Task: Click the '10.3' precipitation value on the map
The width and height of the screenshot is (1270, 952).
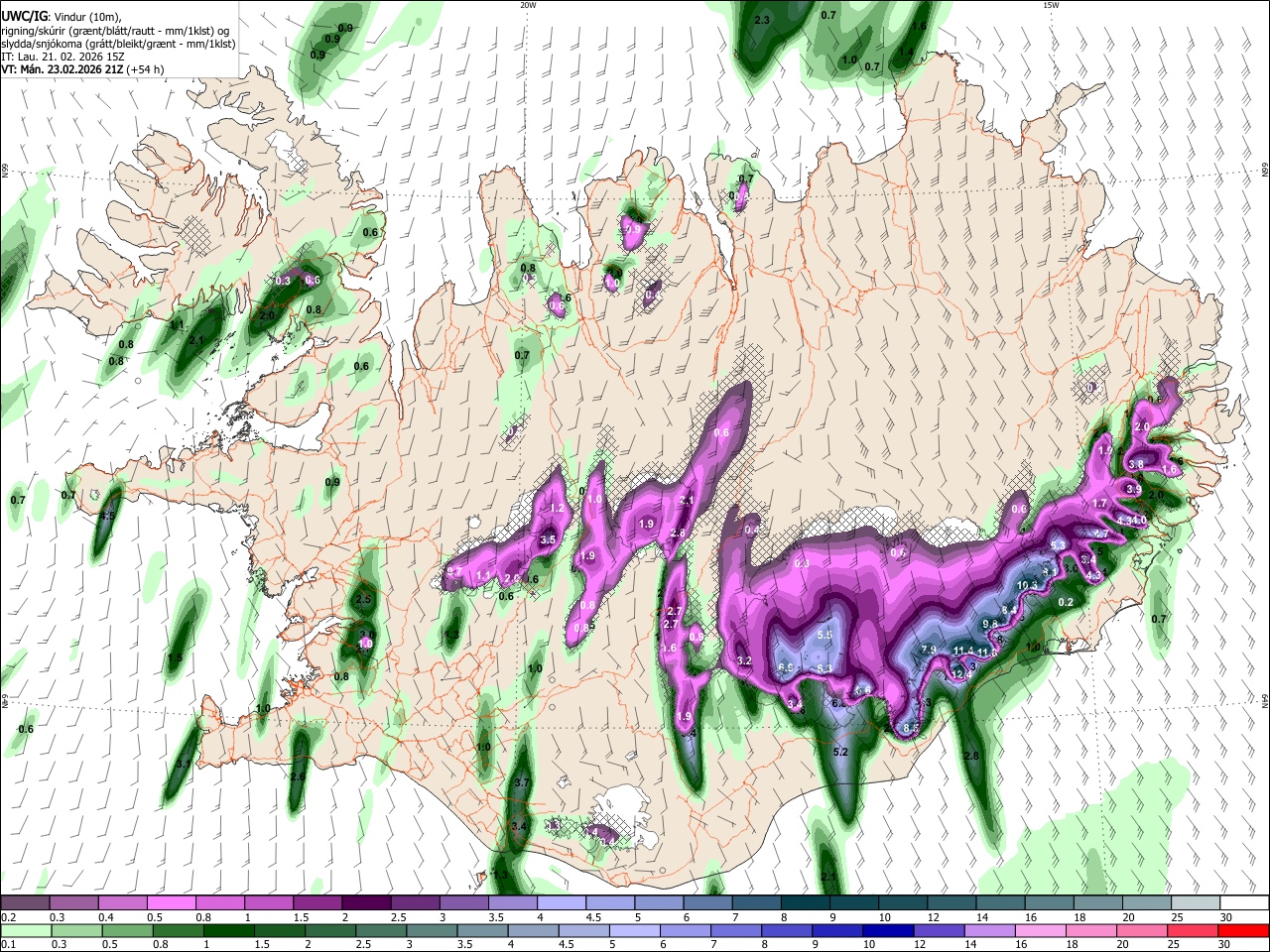Action: coord(1026,585)
